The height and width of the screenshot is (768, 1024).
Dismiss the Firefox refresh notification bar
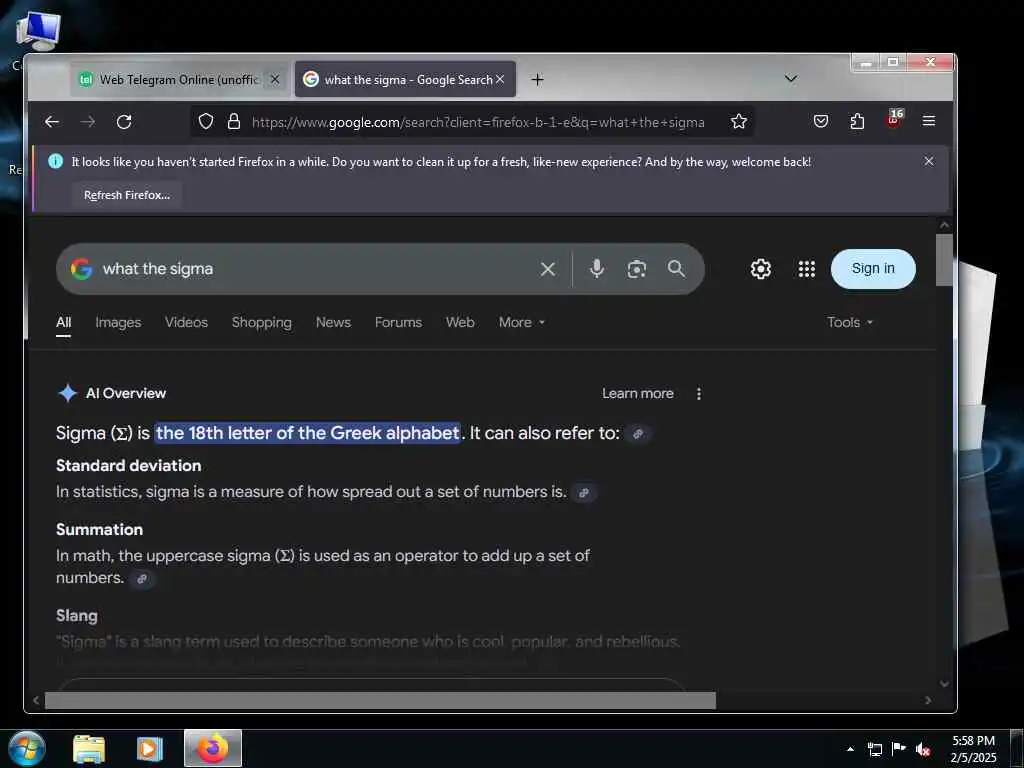click(929, 161)
